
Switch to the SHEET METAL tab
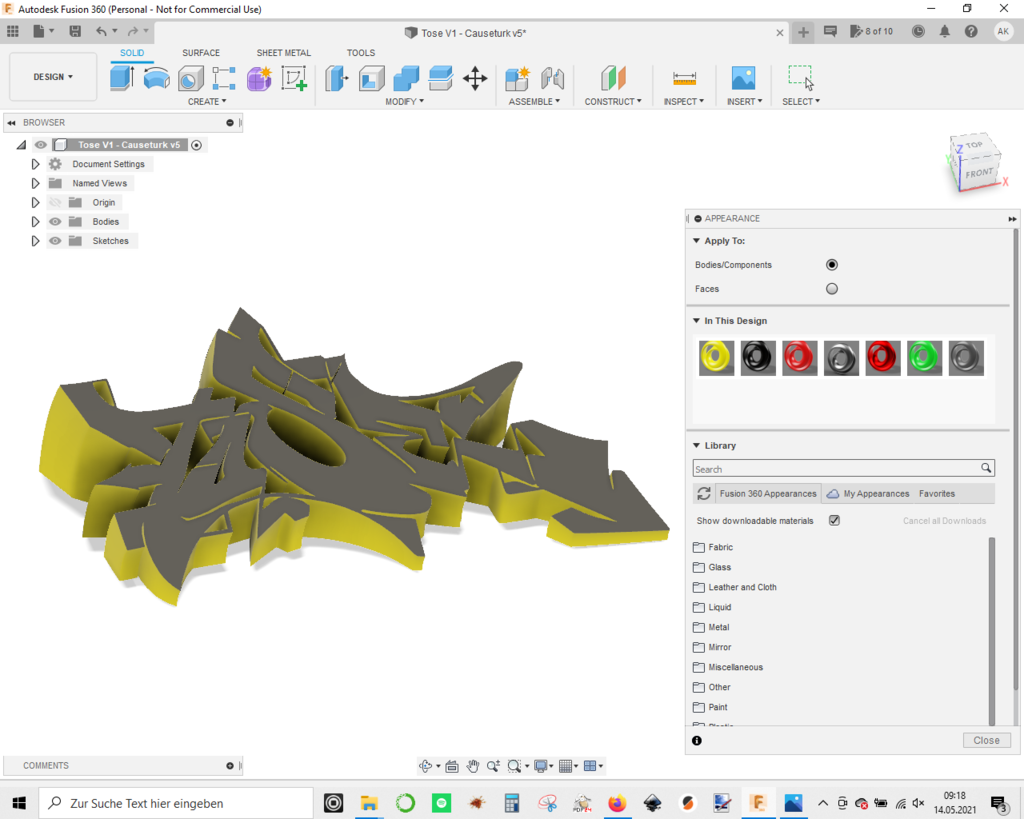pyautogui.click(x=283, y=53)
